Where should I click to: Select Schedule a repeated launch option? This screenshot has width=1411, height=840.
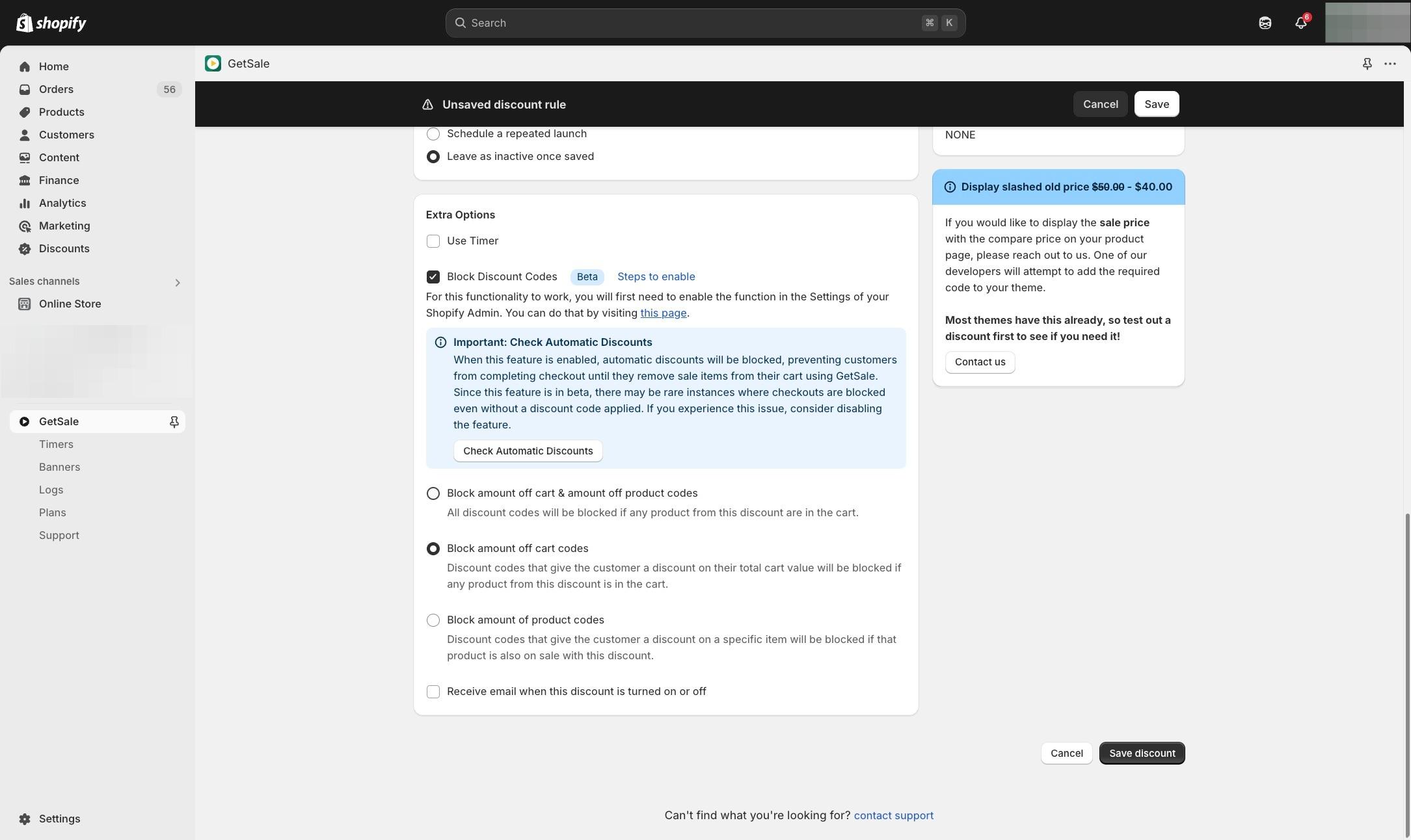[x=433, y=134]
